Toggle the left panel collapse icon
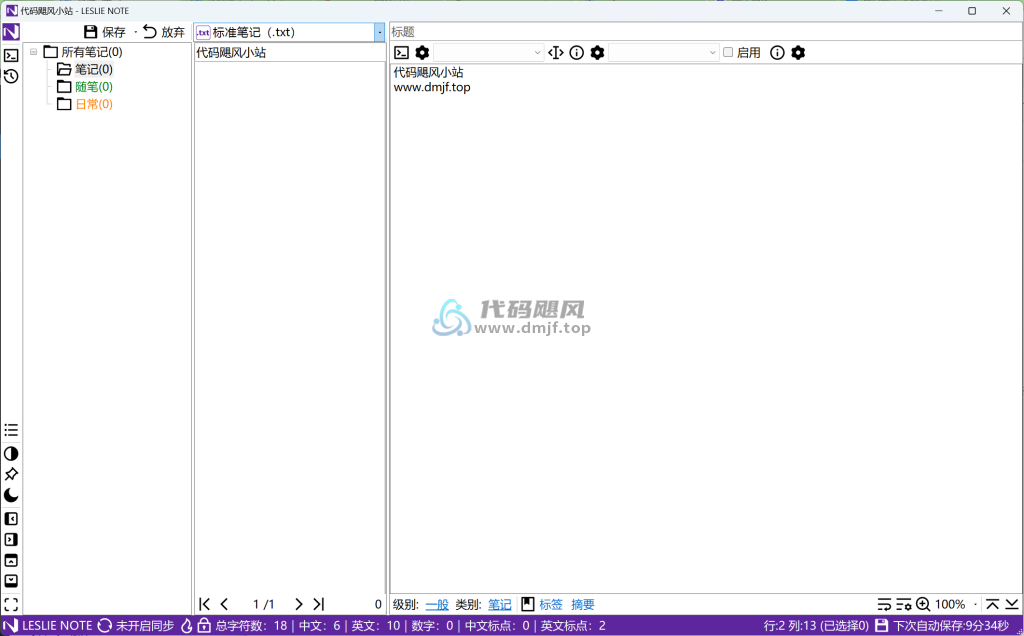The height and width of the screenshot is (636, 1024). click(11, 519)
